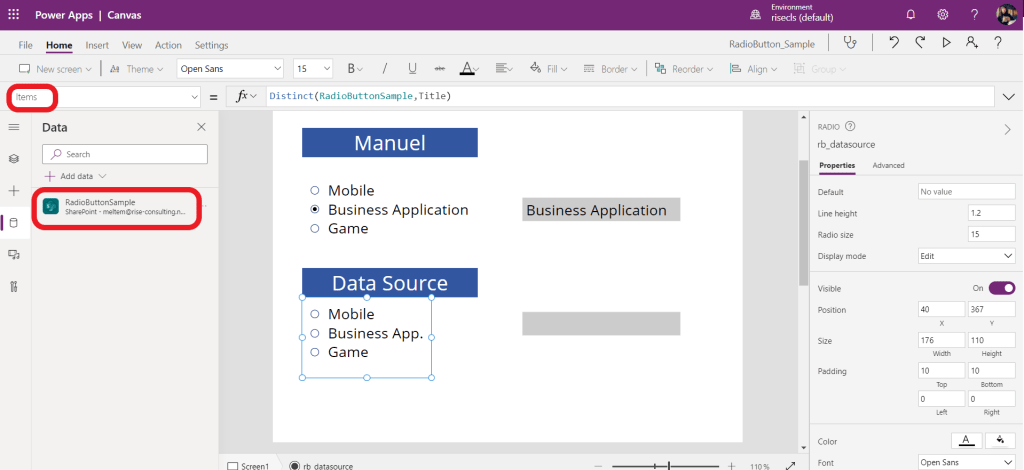Open the notifications bell icon
The width and height of the screenshot is (1024, 470).
click(x=910, y=14)
